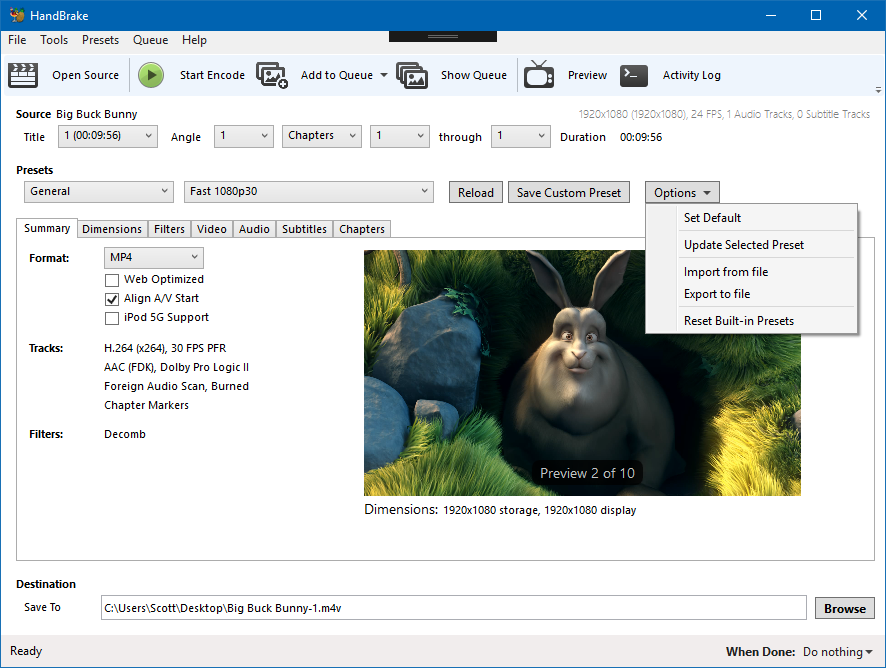Click the green Start Encode play icon
The image size is (886, 668).
click(x=151, y=75)
